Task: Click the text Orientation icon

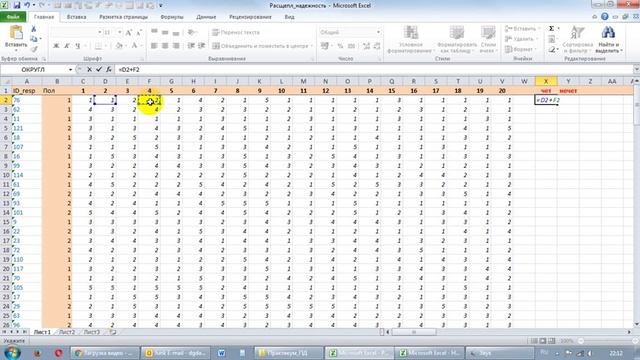Action: (191, 32)
